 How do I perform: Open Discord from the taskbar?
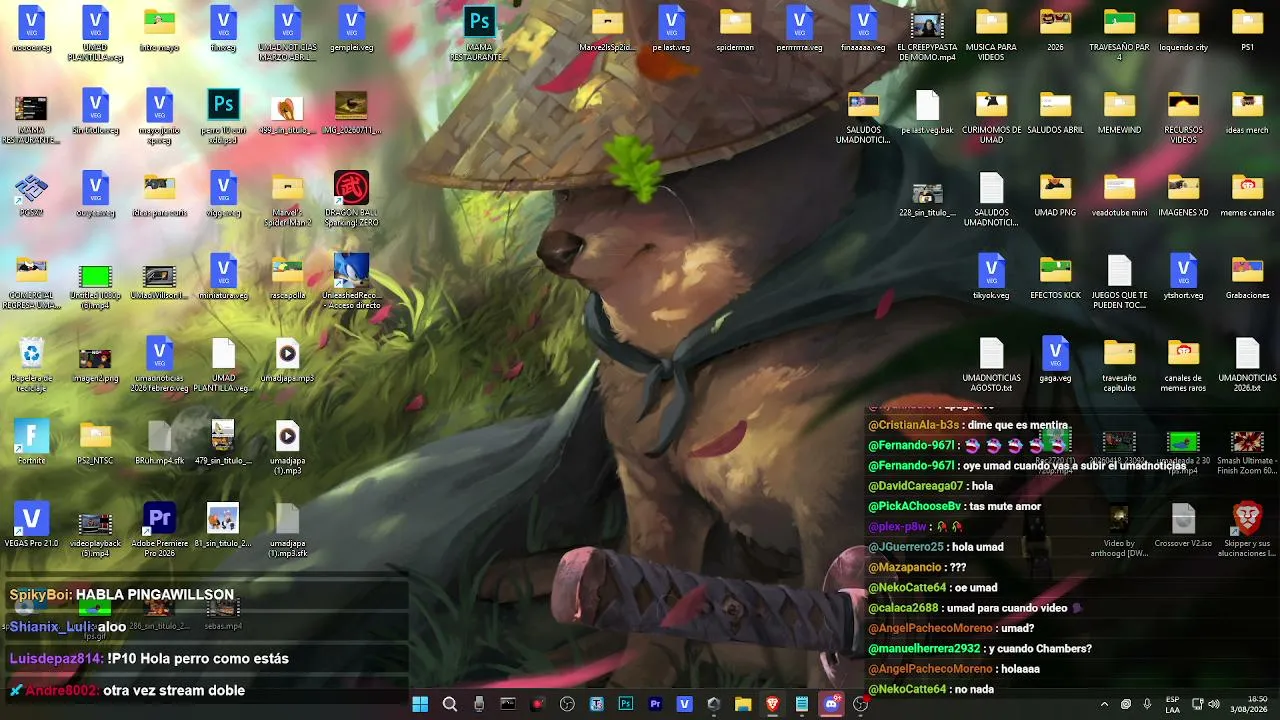(831, 704)
